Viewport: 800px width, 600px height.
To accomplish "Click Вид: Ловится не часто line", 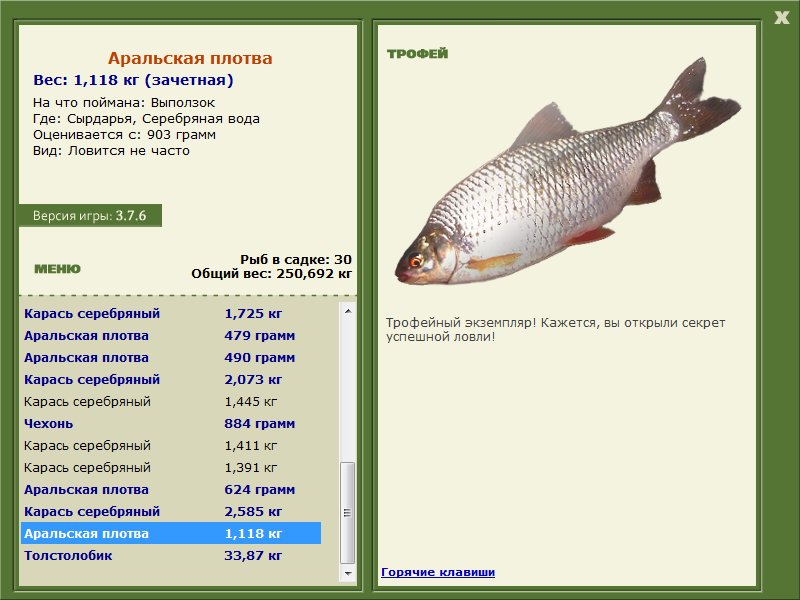I will pos(111,151).
